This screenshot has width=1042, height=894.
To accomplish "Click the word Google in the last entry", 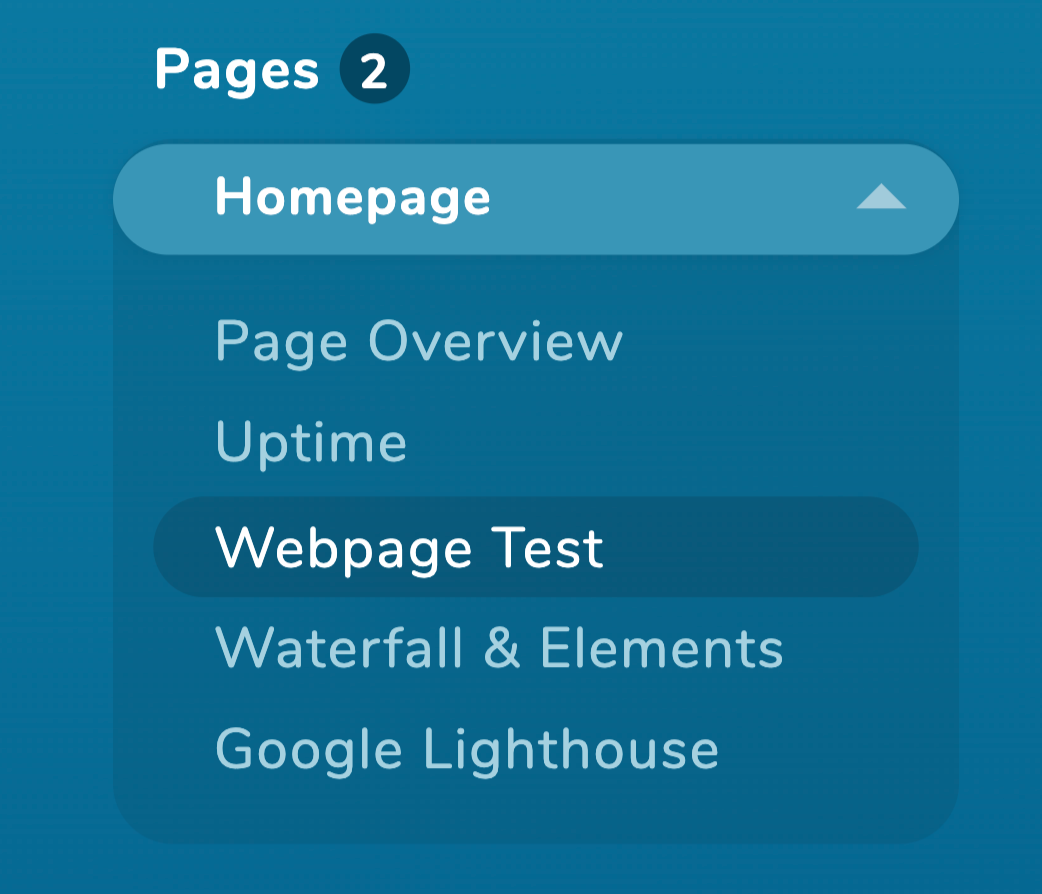I will pyautogui.click(x=309, y=750).
